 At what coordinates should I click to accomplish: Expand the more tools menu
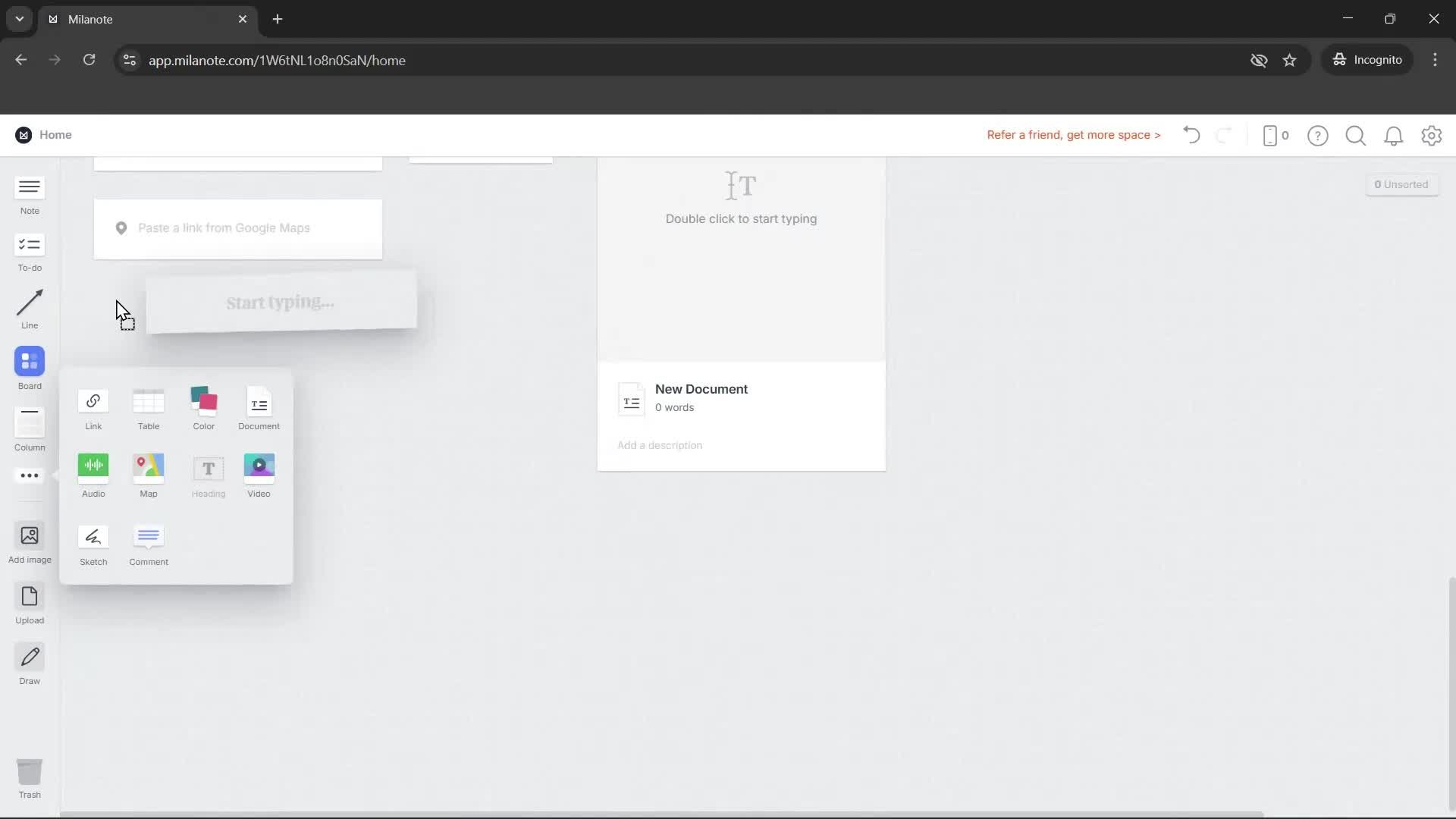coord(29,475)
